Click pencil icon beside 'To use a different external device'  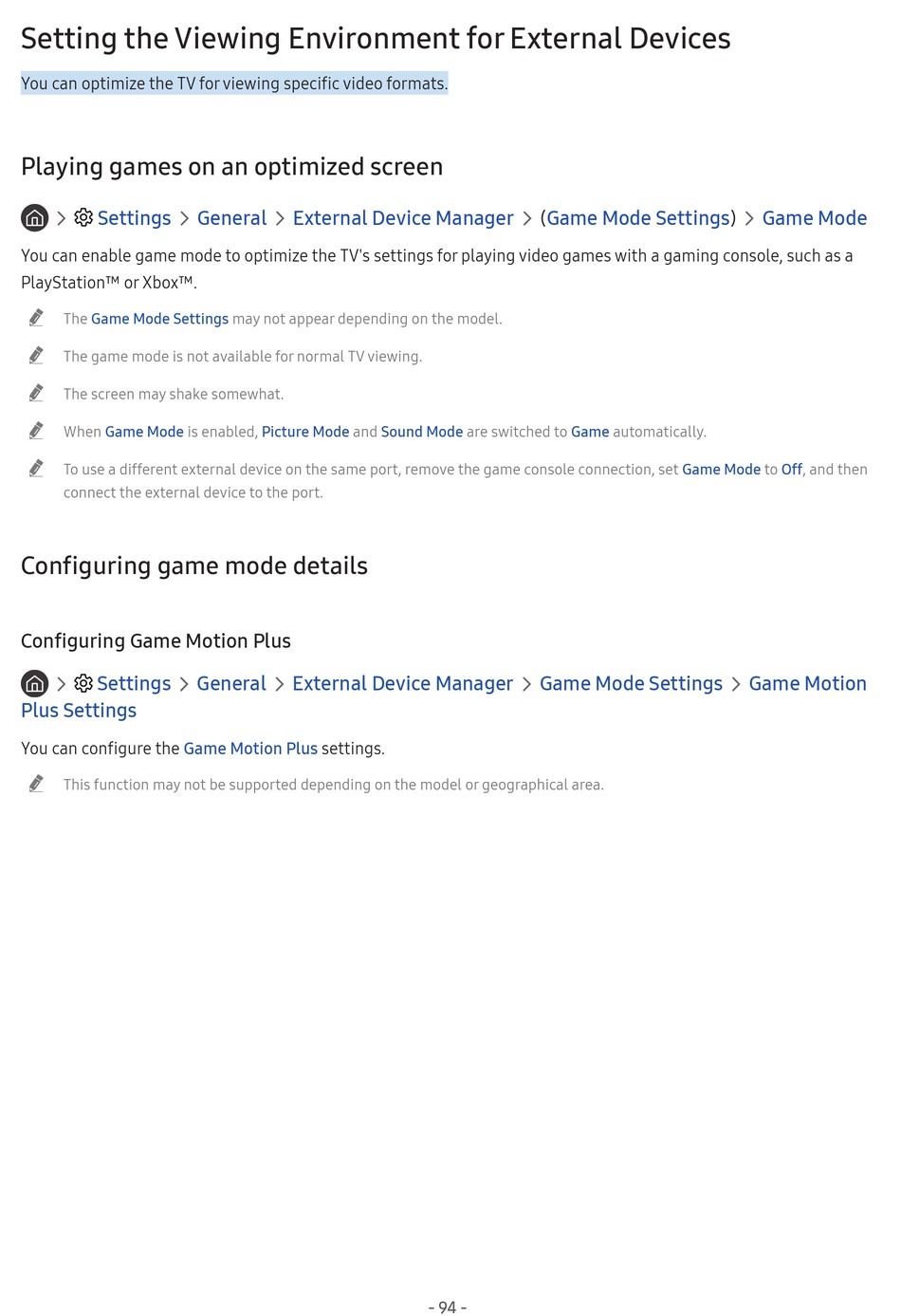(36, 468)
